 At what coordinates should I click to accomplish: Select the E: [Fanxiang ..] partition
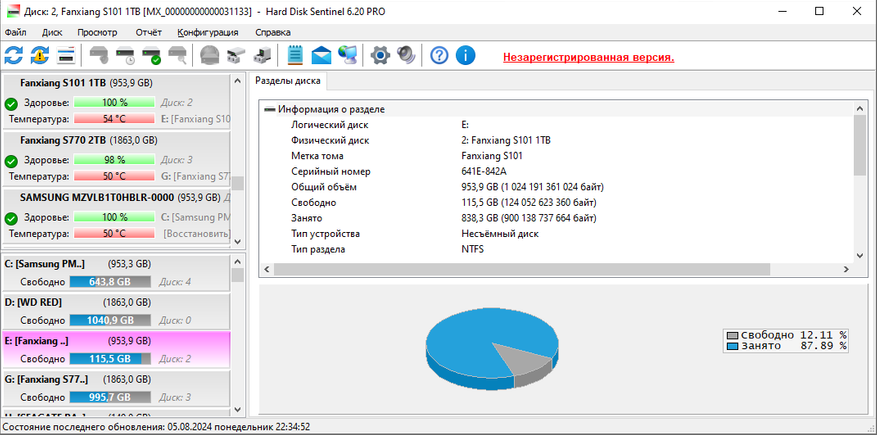click(116, 349)
